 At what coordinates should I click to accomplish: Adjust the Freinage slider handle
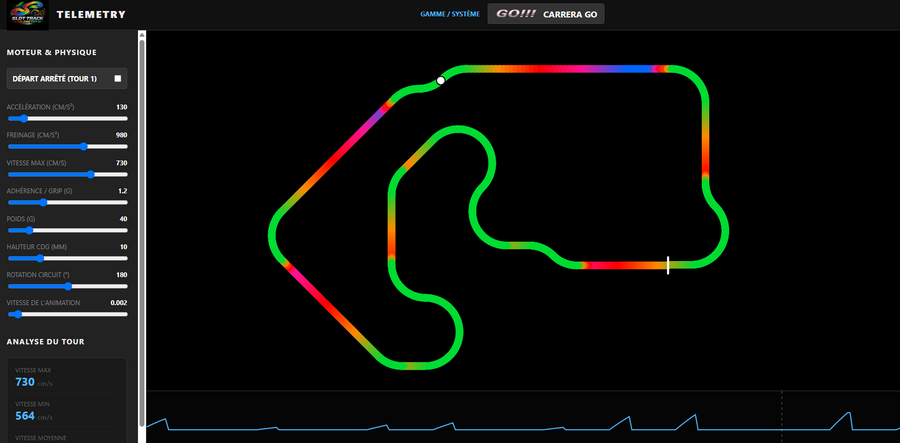[84, 147]
